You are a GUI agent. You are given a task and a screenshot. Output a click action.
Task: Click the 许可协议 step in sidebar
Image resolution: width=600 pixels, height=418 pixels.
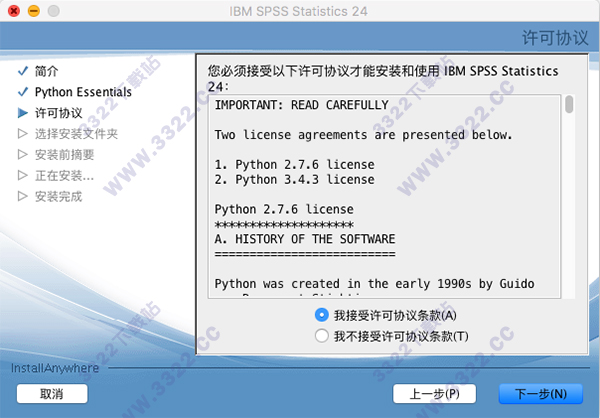59,113
